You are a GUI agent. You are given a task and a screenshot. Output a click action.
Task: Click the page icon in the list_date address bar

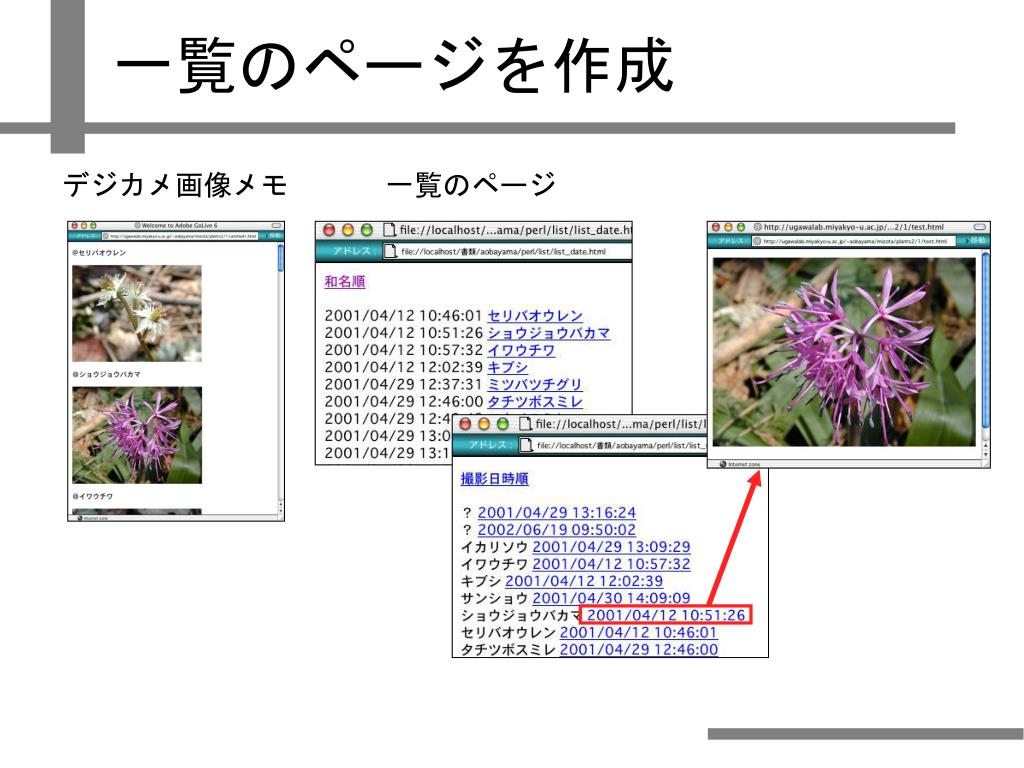[391, 251]
